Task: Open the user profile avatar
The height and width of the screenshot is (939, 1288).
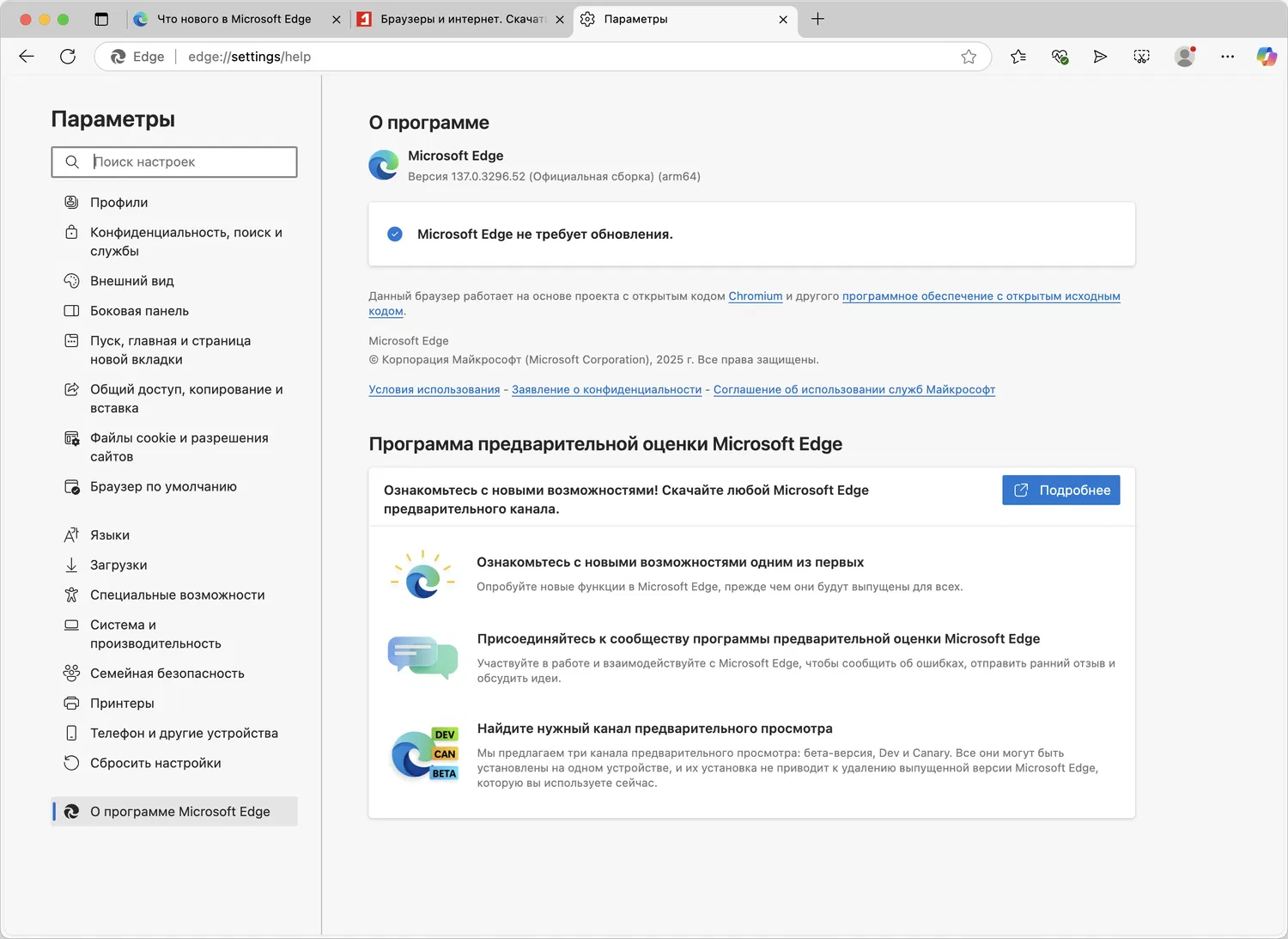Action: tap(1185, 57)
